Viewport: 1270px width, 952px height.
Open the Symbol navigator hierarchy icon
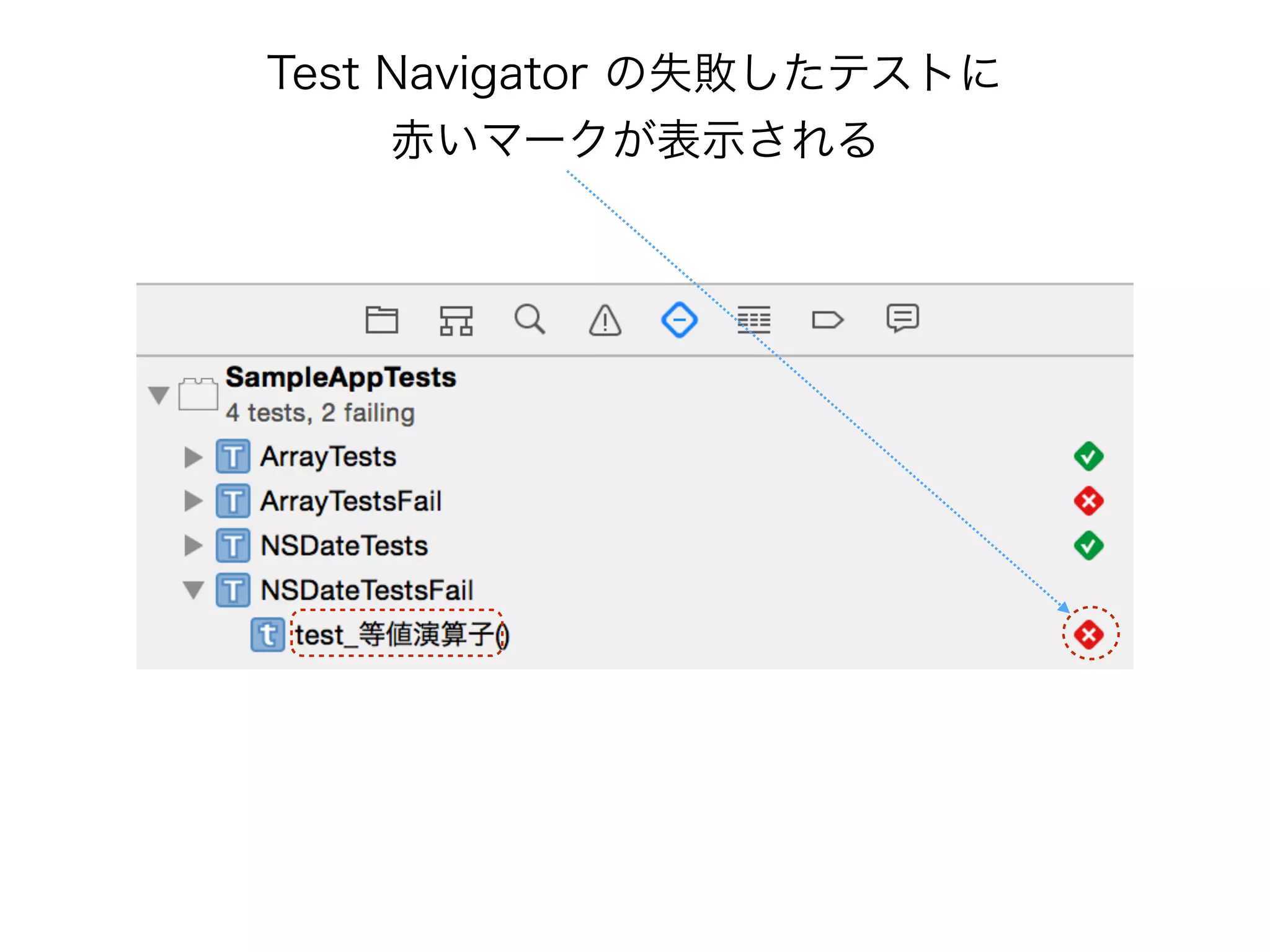tap(456, 320)
